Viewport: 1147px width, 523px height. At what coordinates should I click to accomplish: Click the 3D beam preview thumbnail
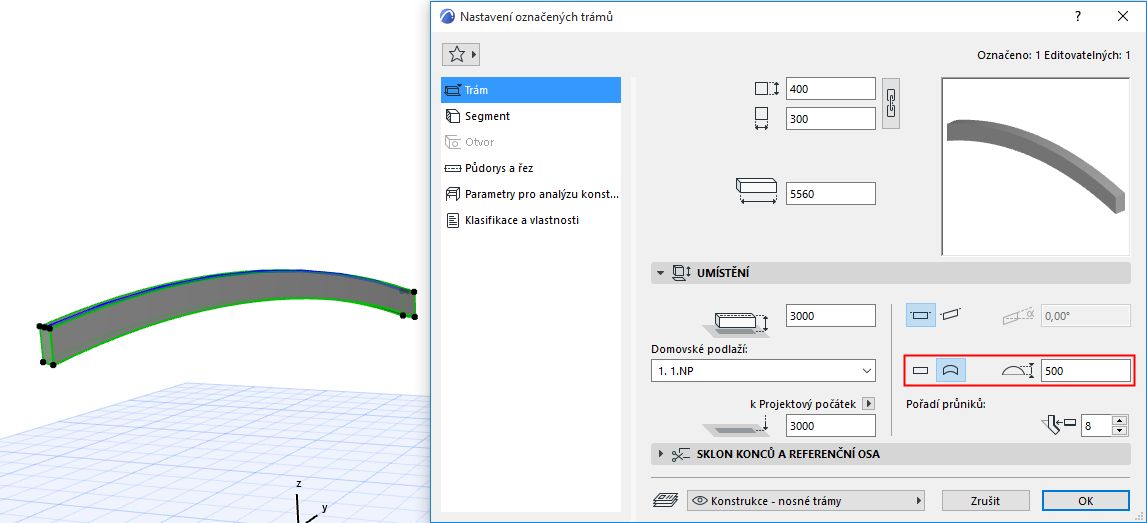1037,167
